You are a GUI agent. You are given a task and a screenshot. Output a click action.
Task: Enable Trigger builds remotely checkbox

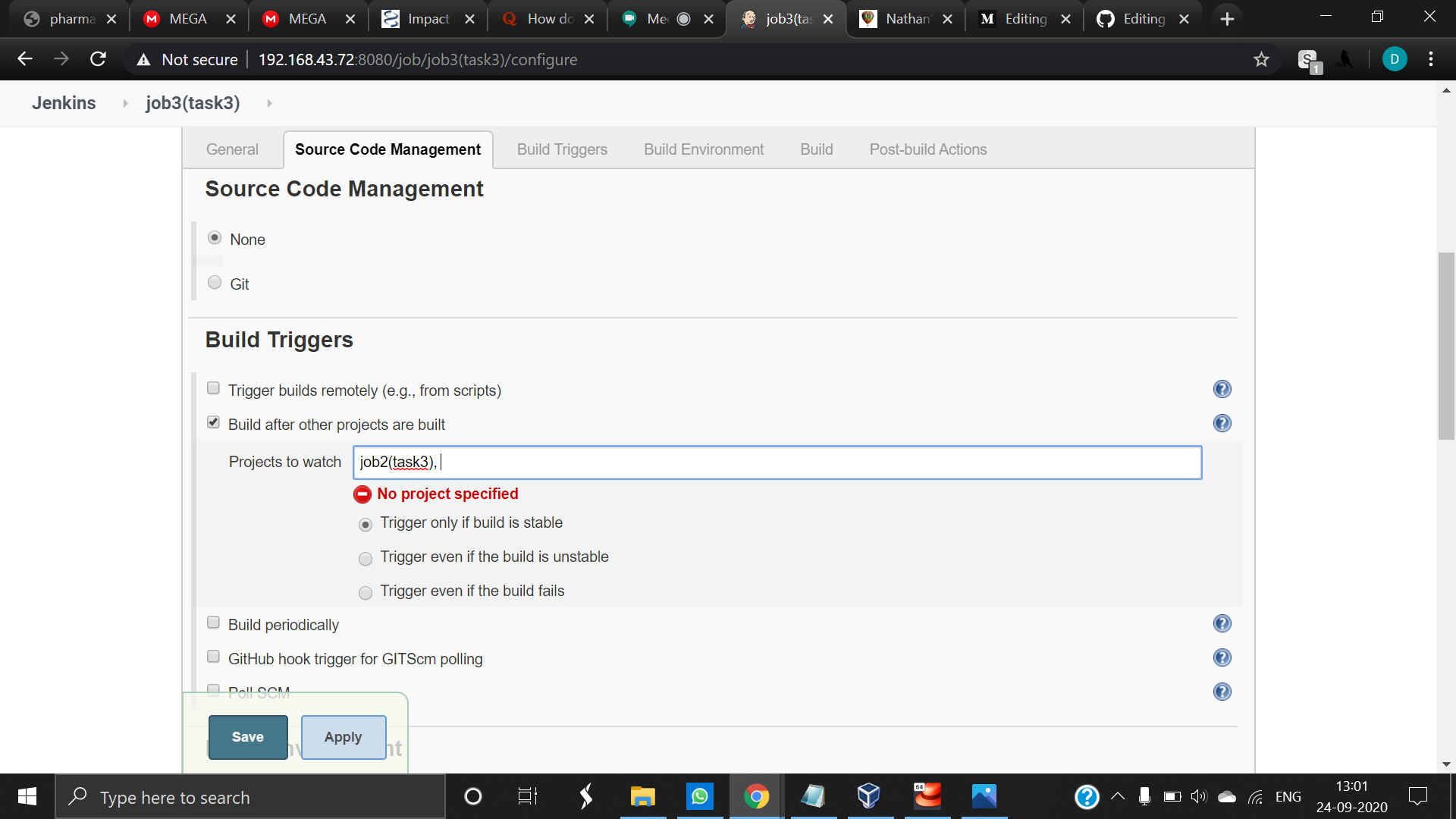(x=214, y=389)
